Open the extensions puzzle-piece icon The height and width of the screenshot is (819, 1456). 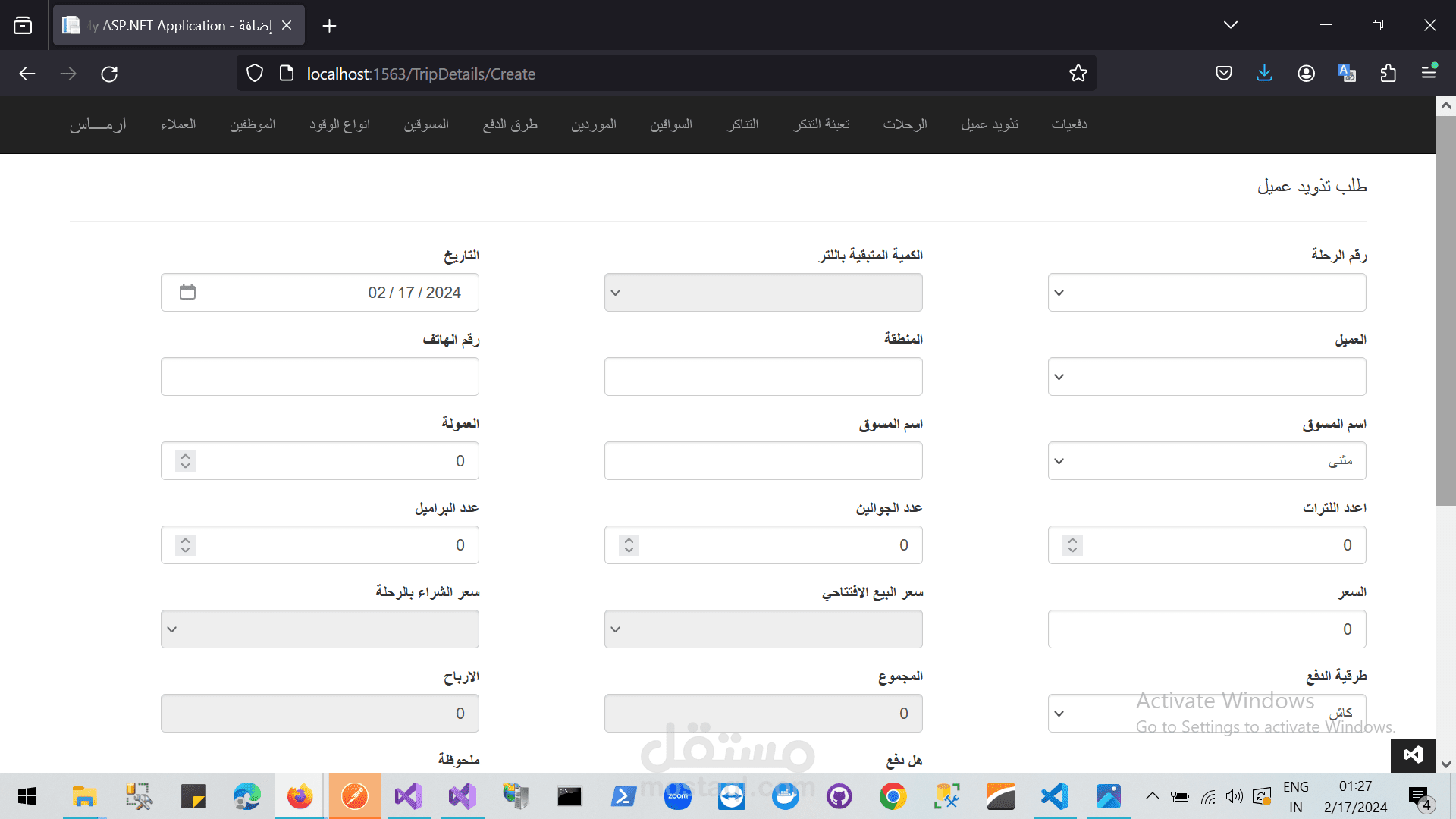point(1389,73)
